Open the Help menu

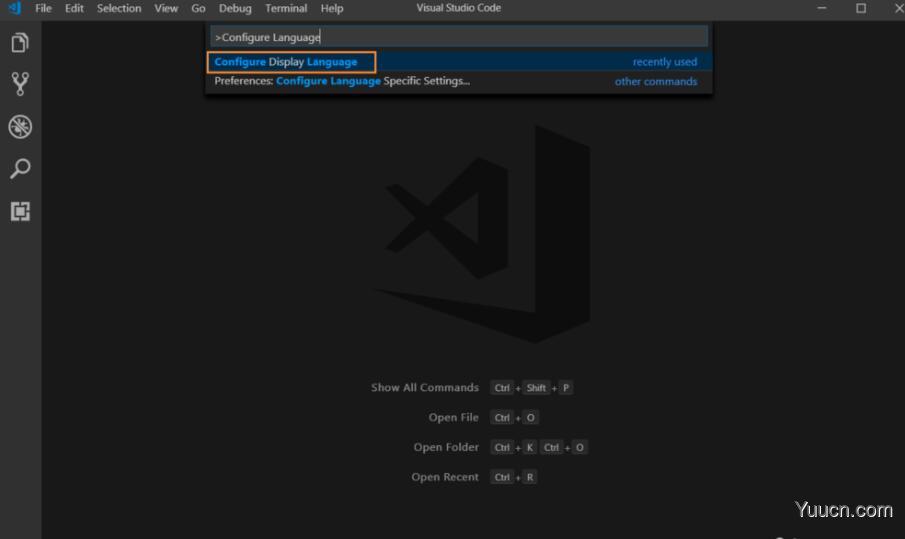tap(332, 8)
